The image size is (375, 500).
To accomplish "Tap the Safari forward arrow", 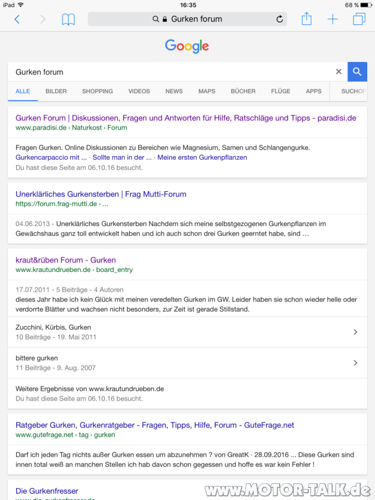I will click(43, 19).
